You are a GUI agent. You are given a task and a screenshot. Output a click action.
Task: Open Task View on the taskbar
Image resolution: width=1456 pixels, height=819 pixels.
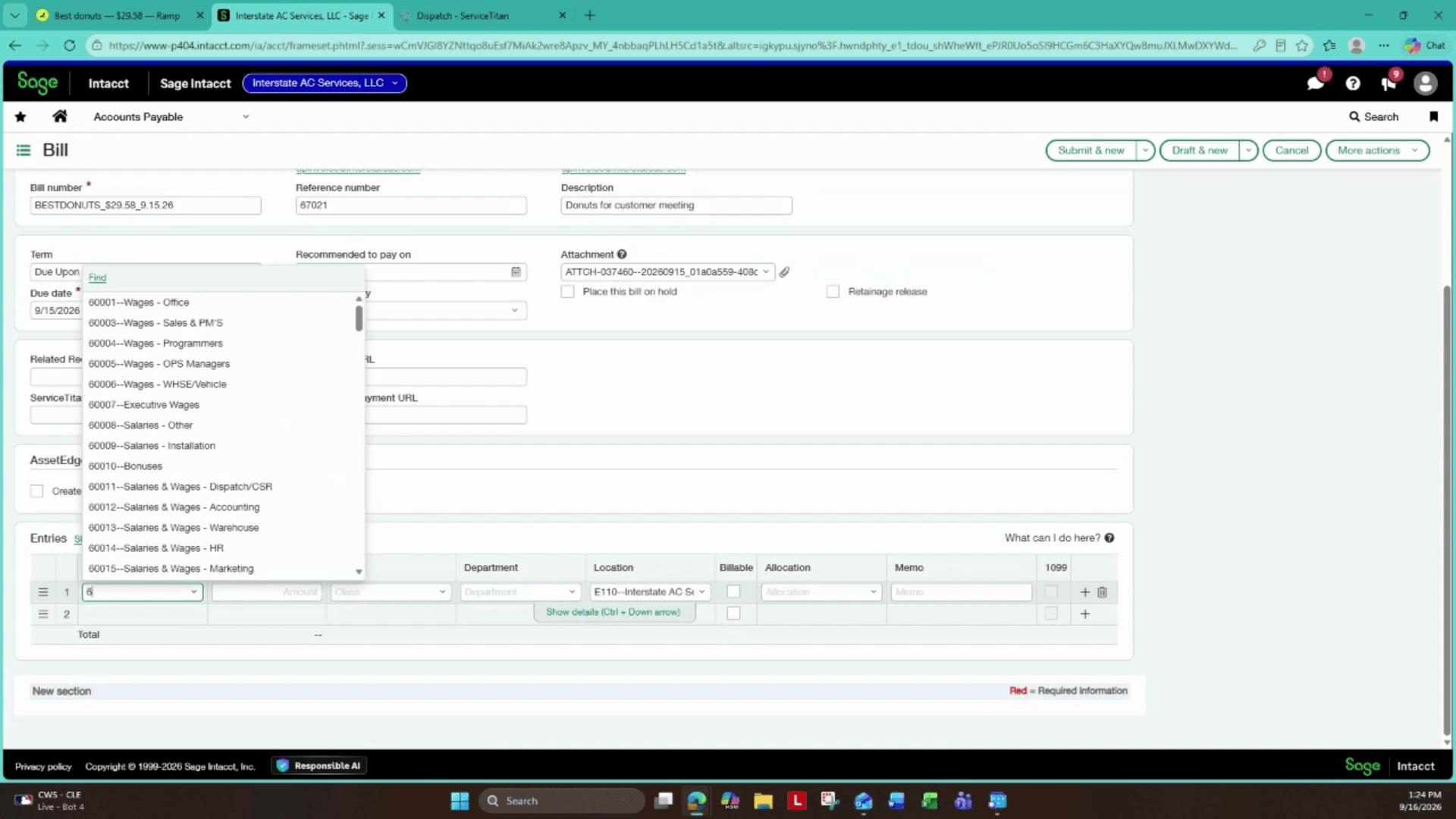(664, 801)
